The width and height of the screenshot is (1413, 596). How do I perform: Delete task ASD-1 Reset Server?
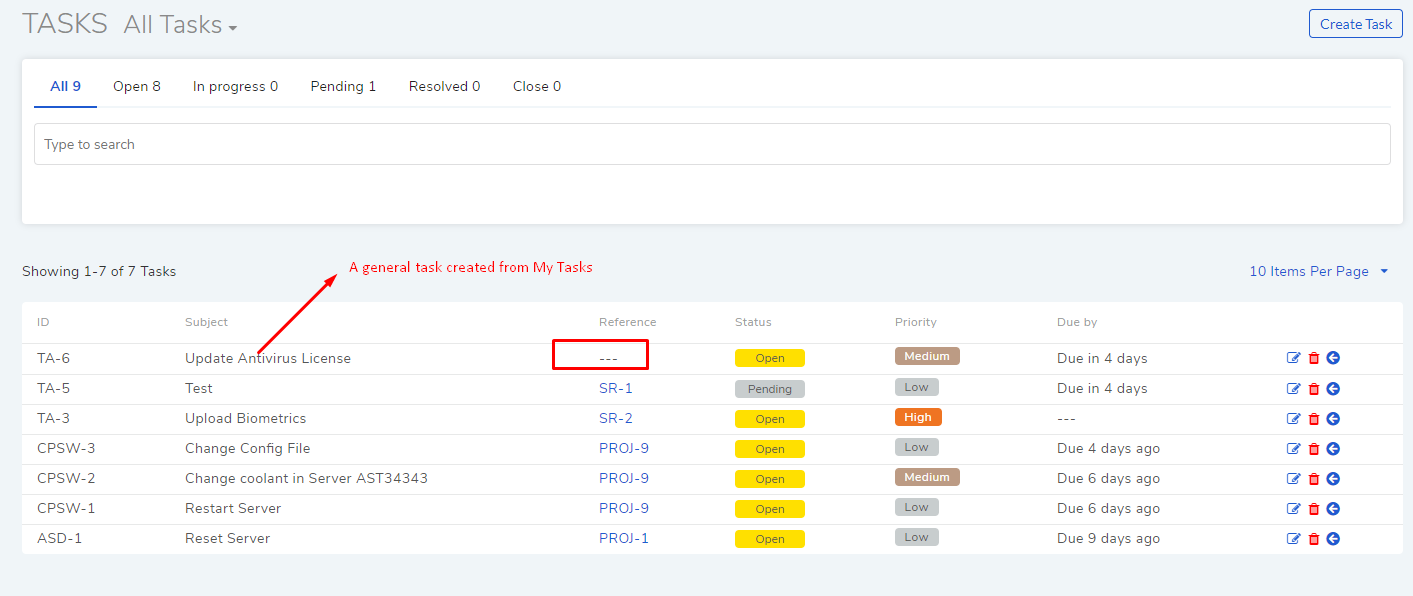coord(1314,538)
